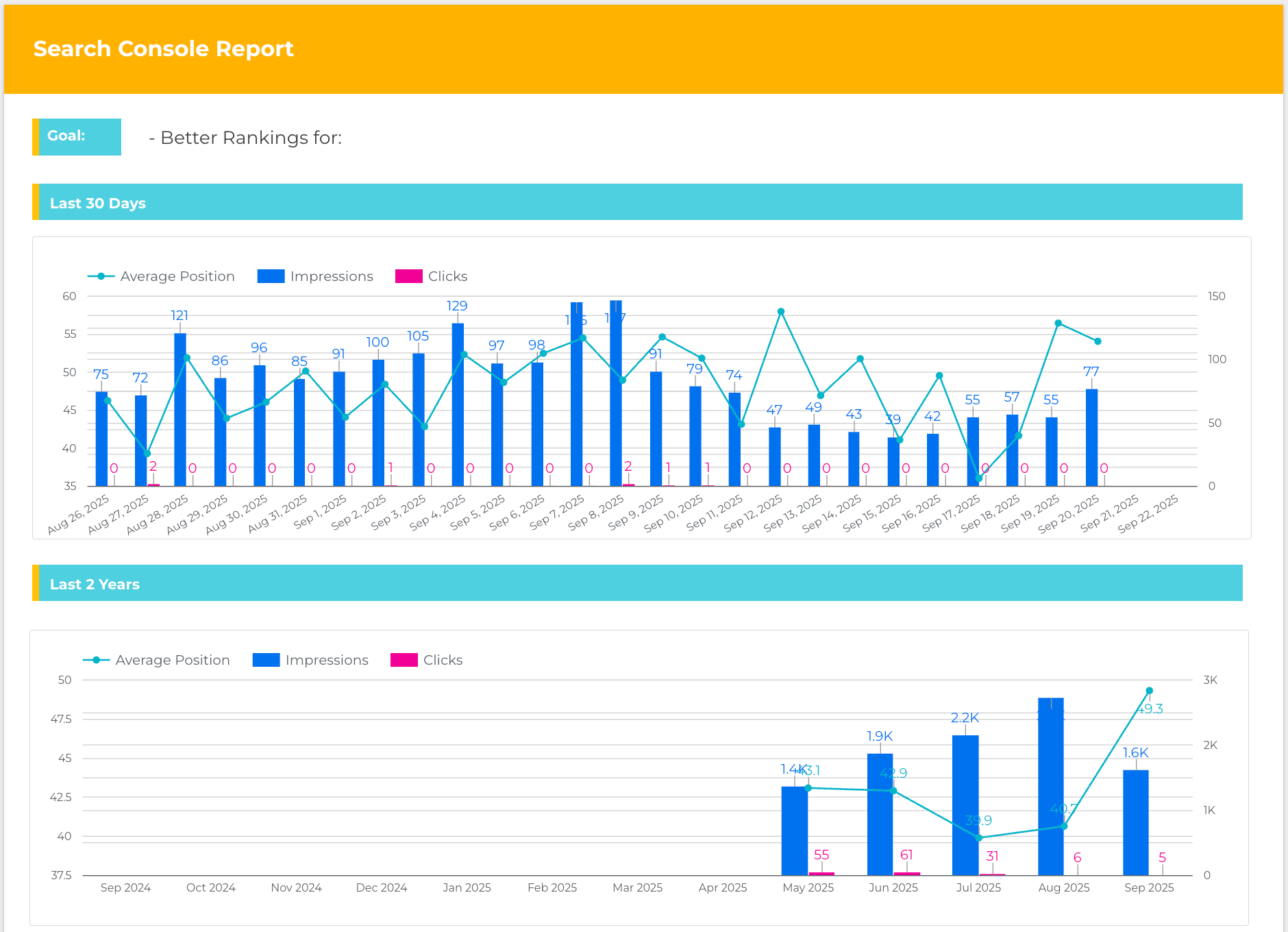Click the Aug 27, 2025 impressions bar labeled 72
1288x932 pixels.
click(140, 441)
